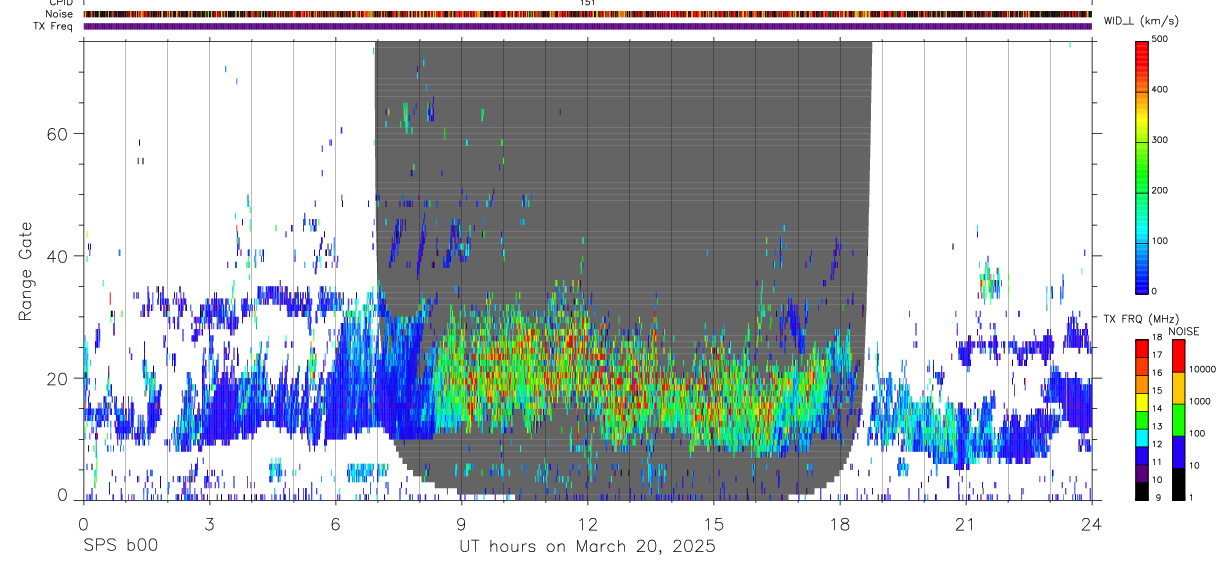Click the '400' tick on width color bar
The image size is (1228, 567).
(x=1160, y=90)
